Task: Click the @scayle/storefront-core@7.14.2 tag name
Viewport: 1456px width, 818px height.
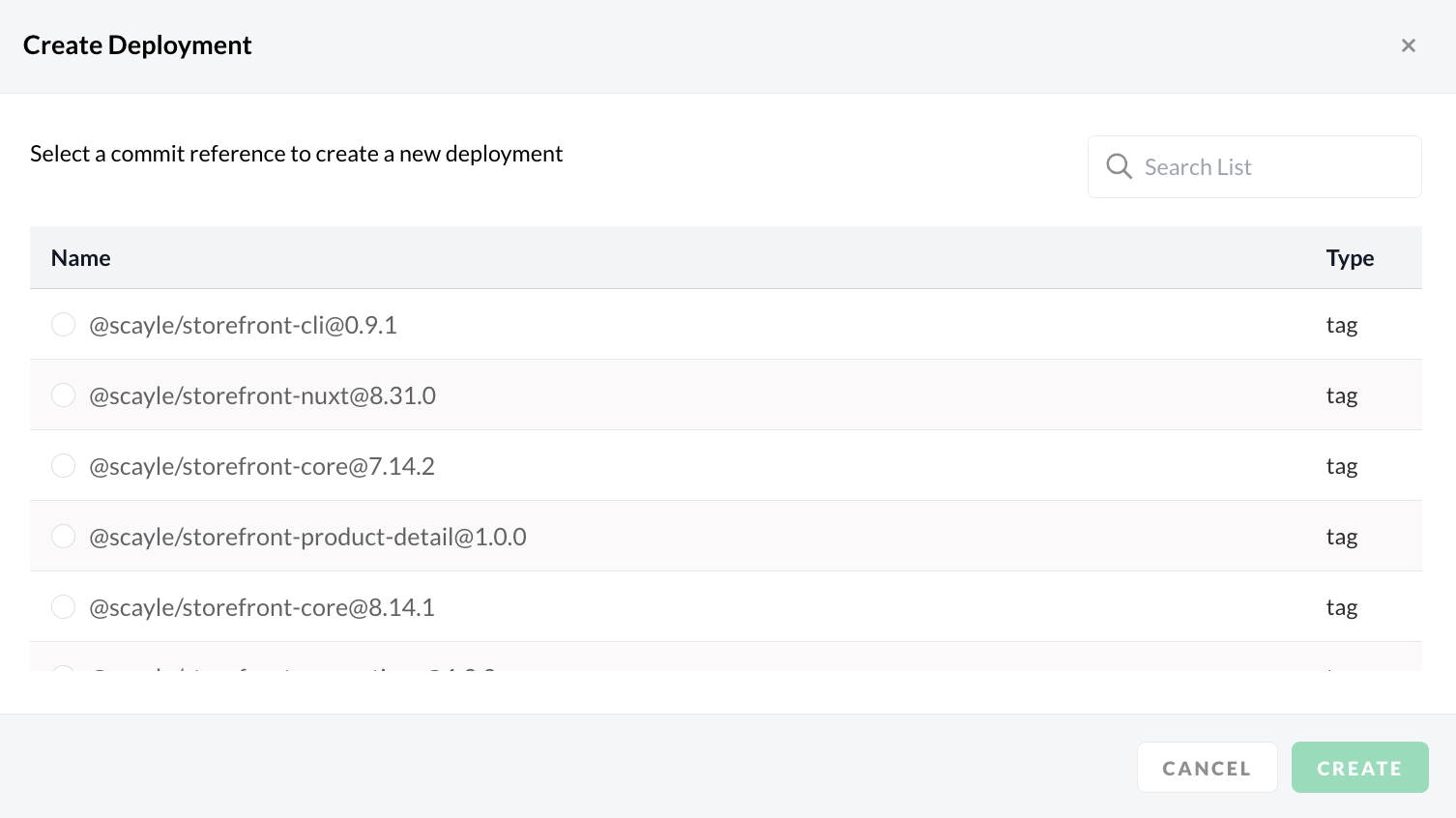Action: (x=261, y=466)
